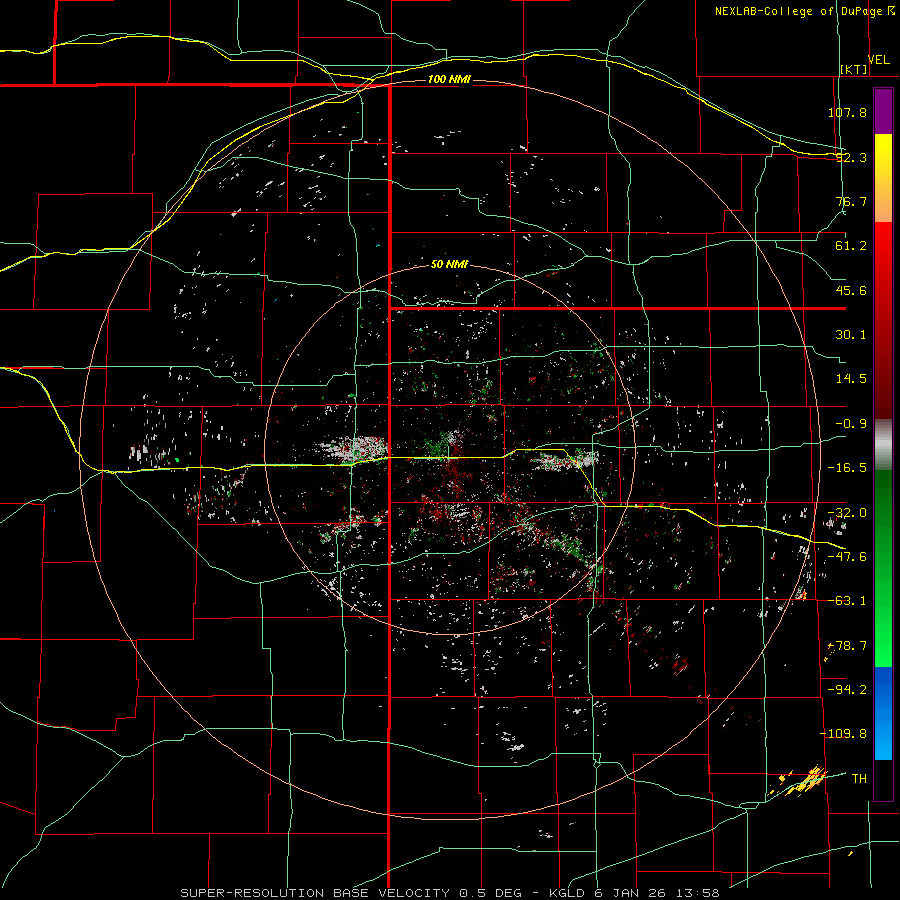Select the -109.8 velocity scale value
This screenshot has width=900, height=900.
(843, 734)
